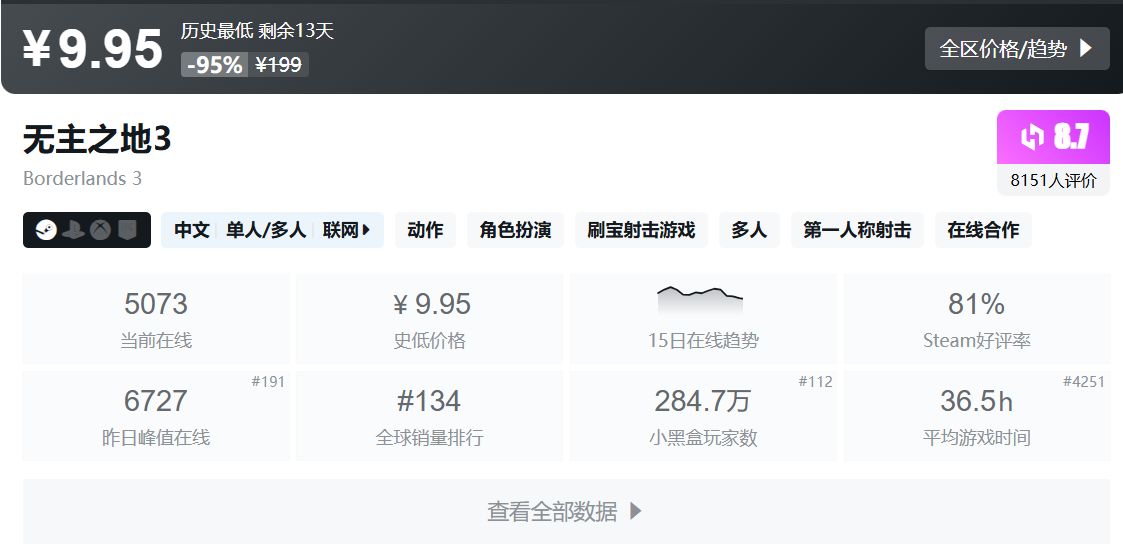Click the Steam platform icon
Image resolution: width=1123 pixels, height=560 pixels.
[x=47, y=230]
